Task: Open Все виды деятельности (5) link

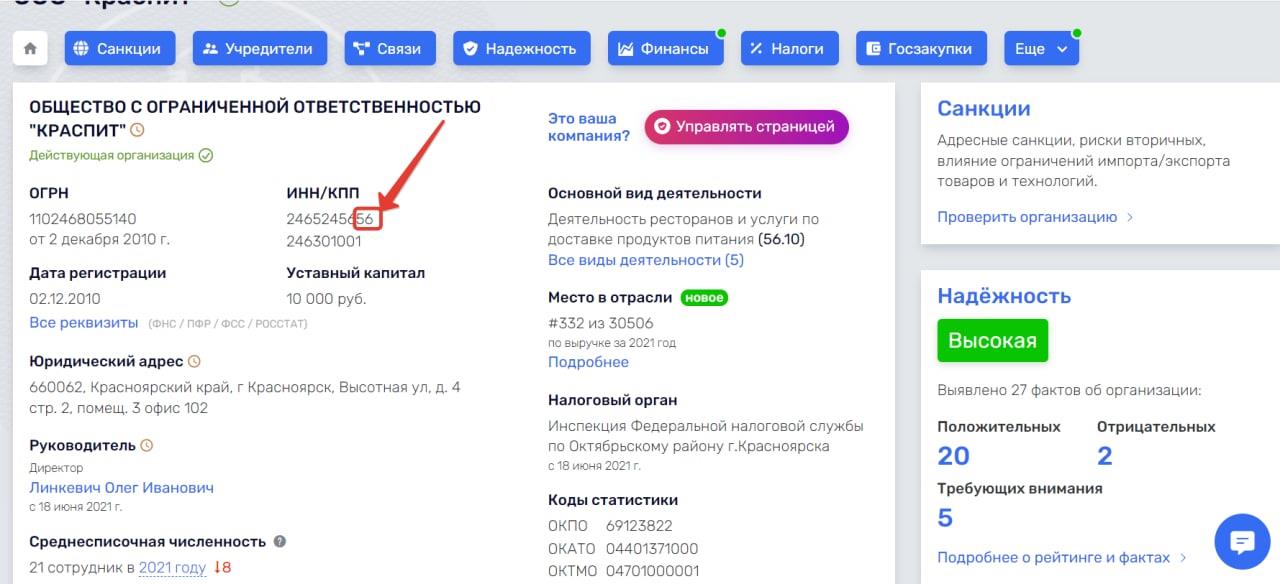Action: pyautogui.click(x=646, y=260)
